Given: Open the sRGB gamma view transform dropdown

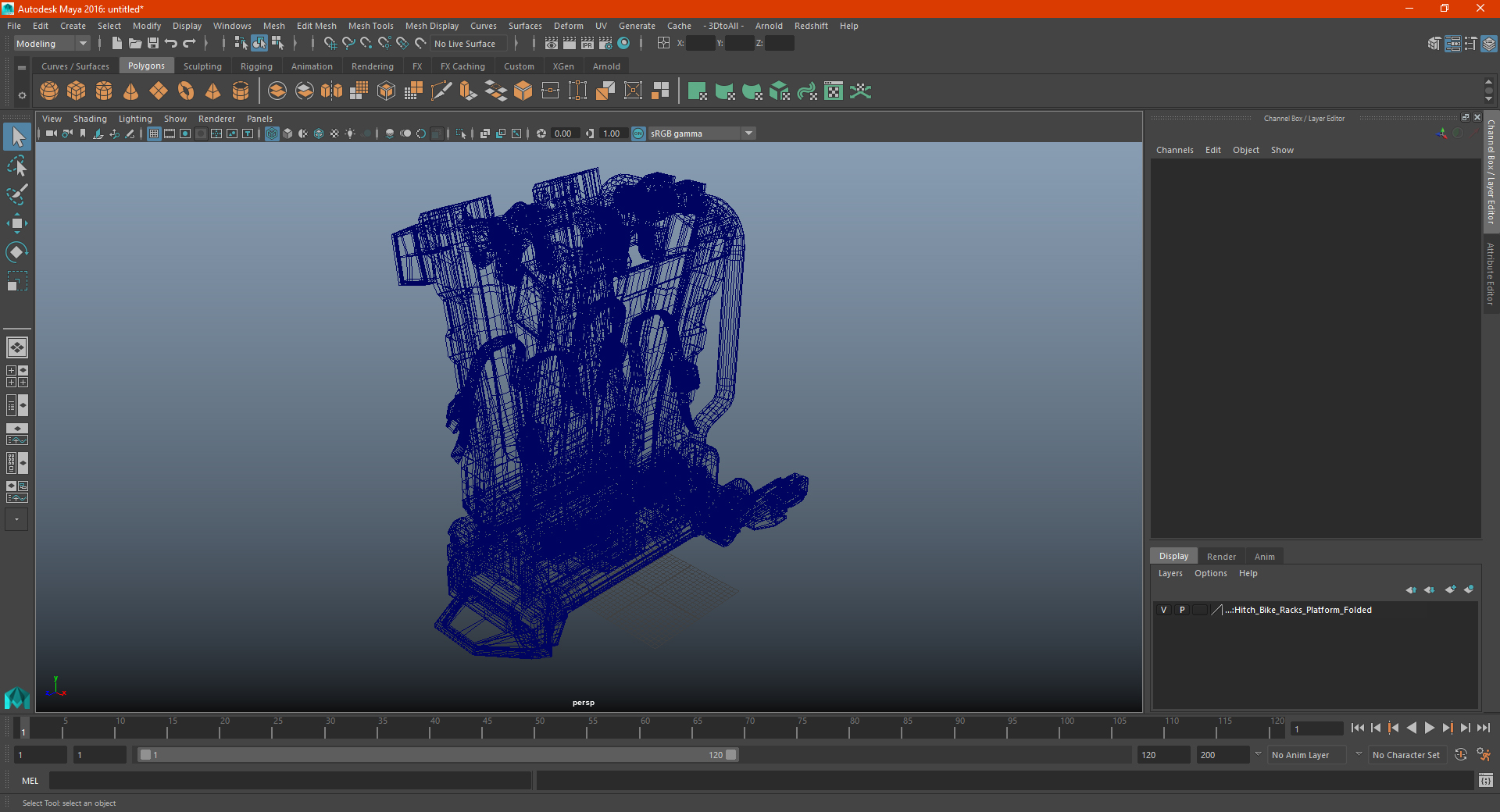Looking at the screenshot, I should tap(702, 134).
